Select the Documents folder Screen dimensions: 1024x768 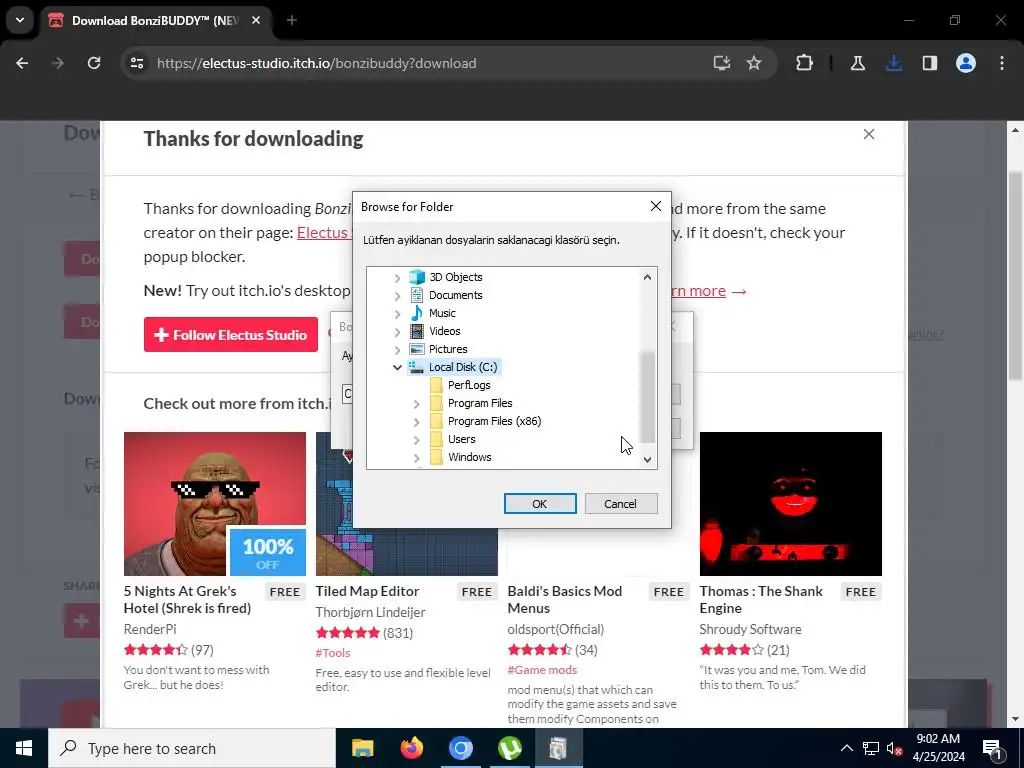coord(455,295)
